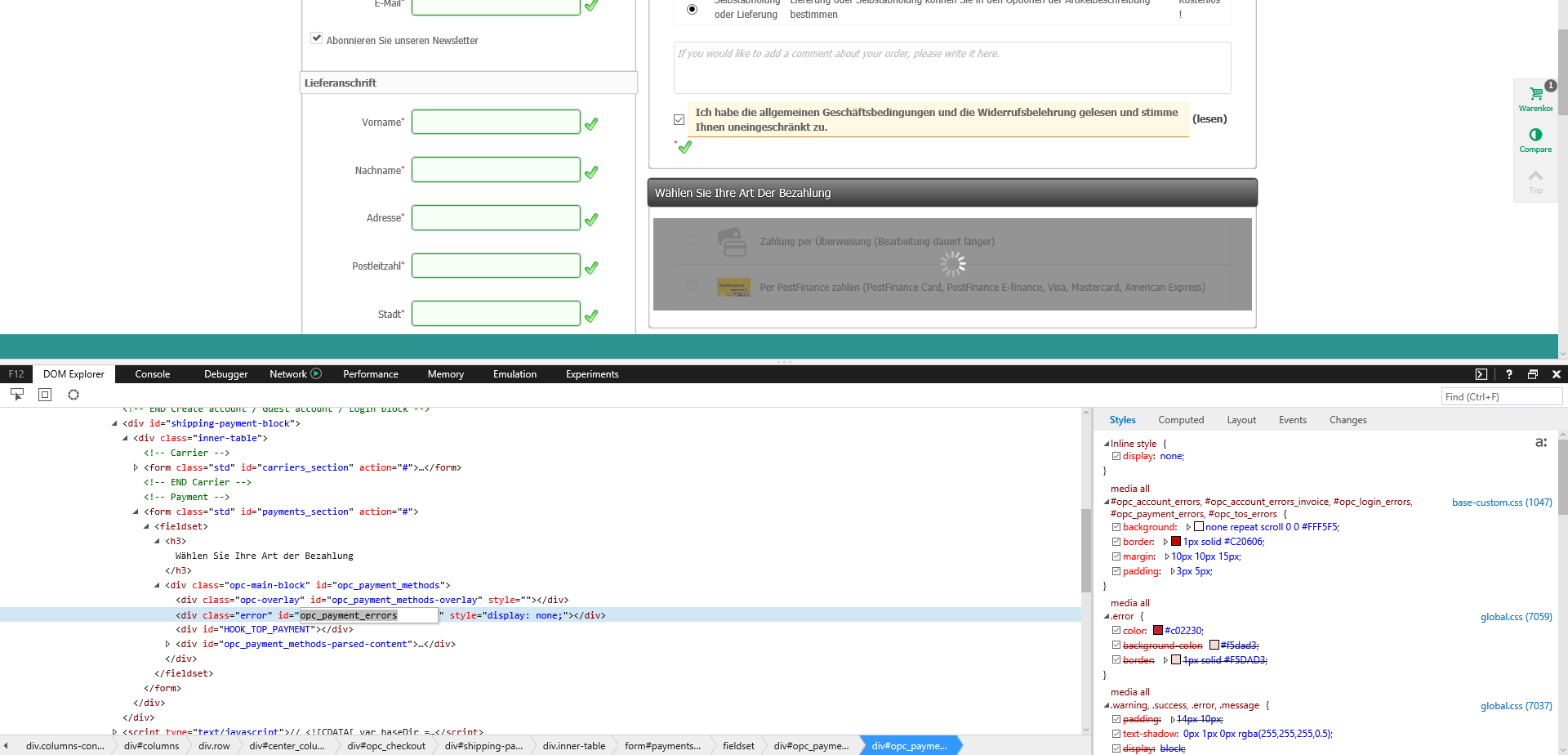1568x755 pixels.
Task: Expand the margin shorthand property values
Action: coord(1167,556)
